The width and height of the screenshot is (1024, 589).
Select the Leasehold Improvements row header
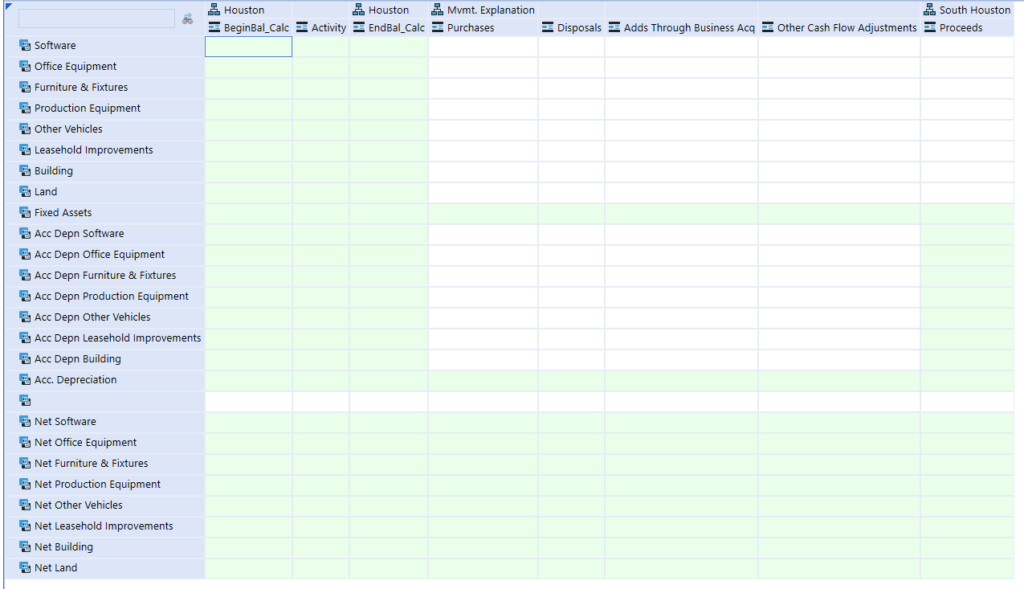click(93, 150)
